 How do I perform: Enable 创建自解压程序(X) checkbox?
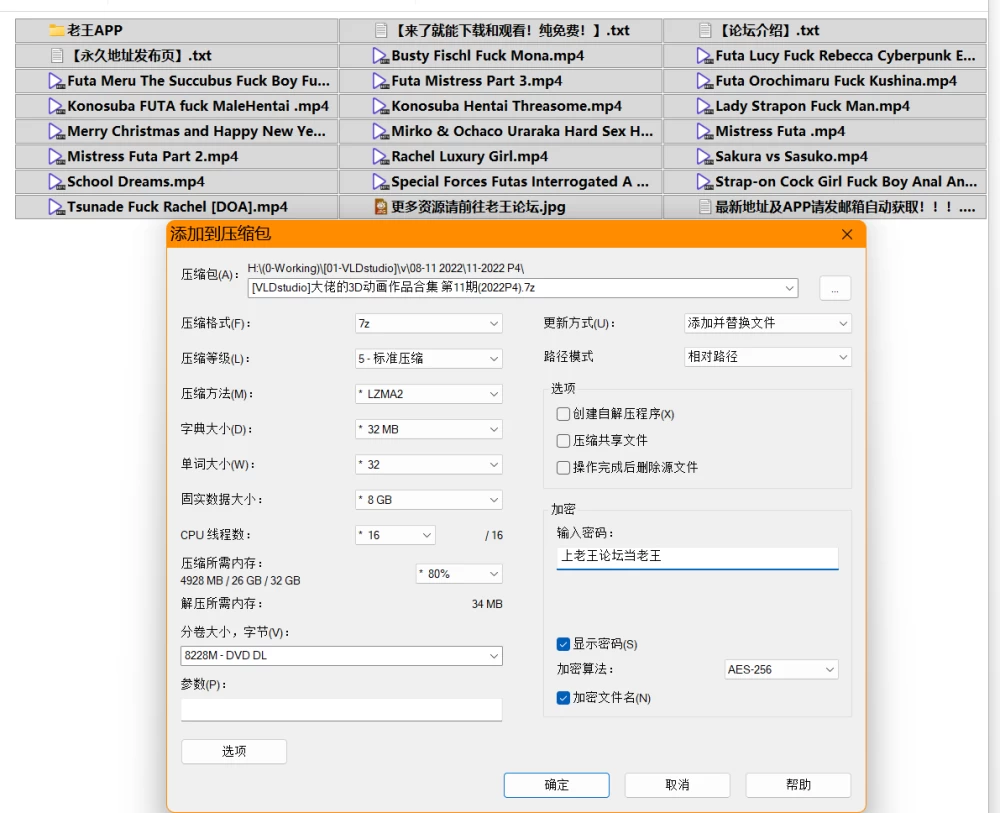point(563,414)
